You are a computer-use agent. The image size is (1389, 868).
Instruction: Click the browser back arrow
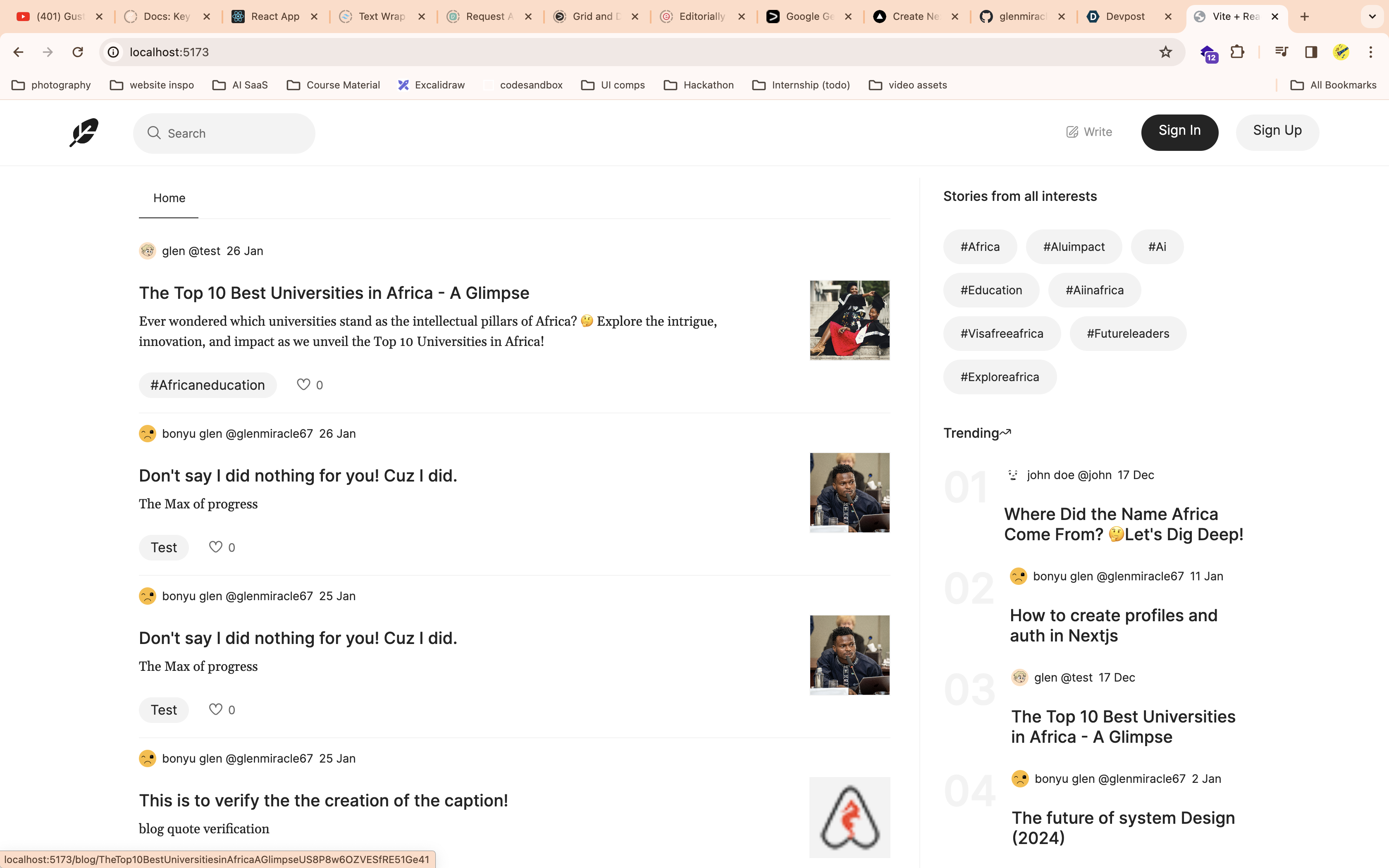pos(19,52)
